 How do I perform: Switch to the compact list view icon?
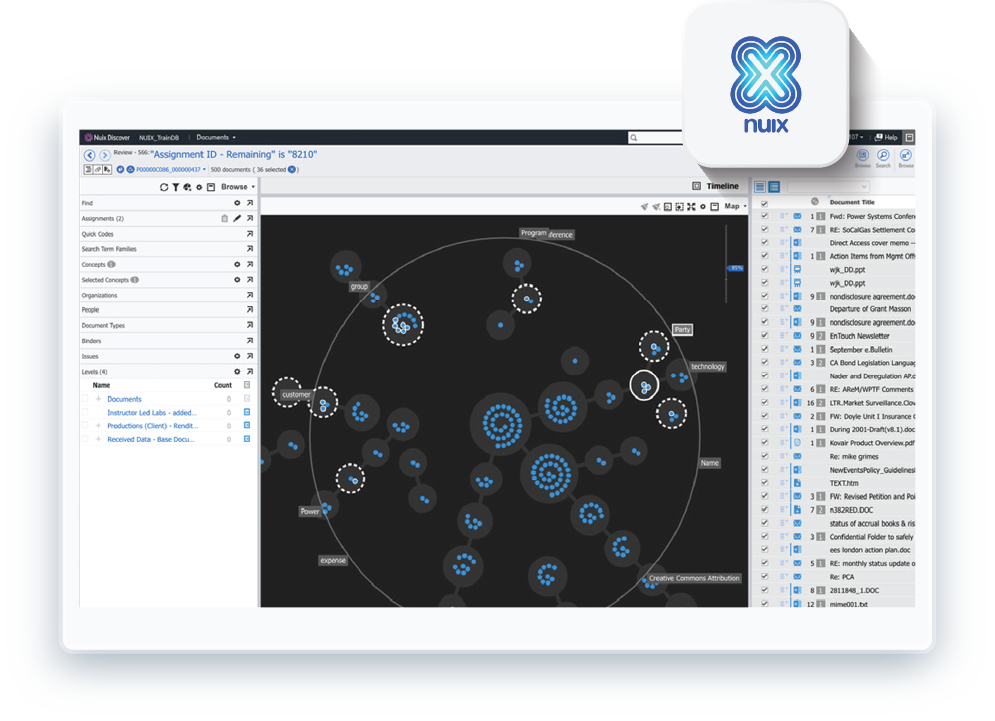coord(760,187)
